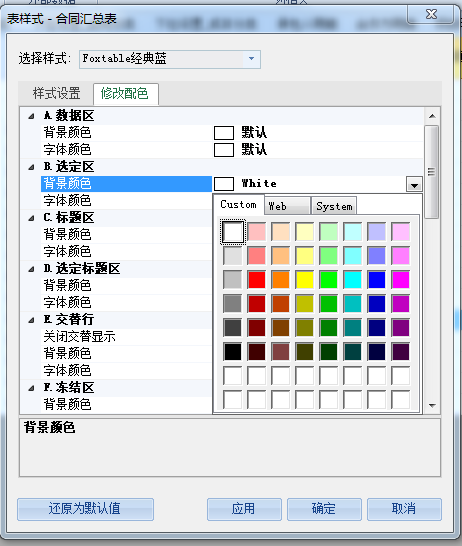Screen dimensions: 462x546
Task: Click the 还原为默认值 button
Action: pyautogui.click(x=85, y=509)
